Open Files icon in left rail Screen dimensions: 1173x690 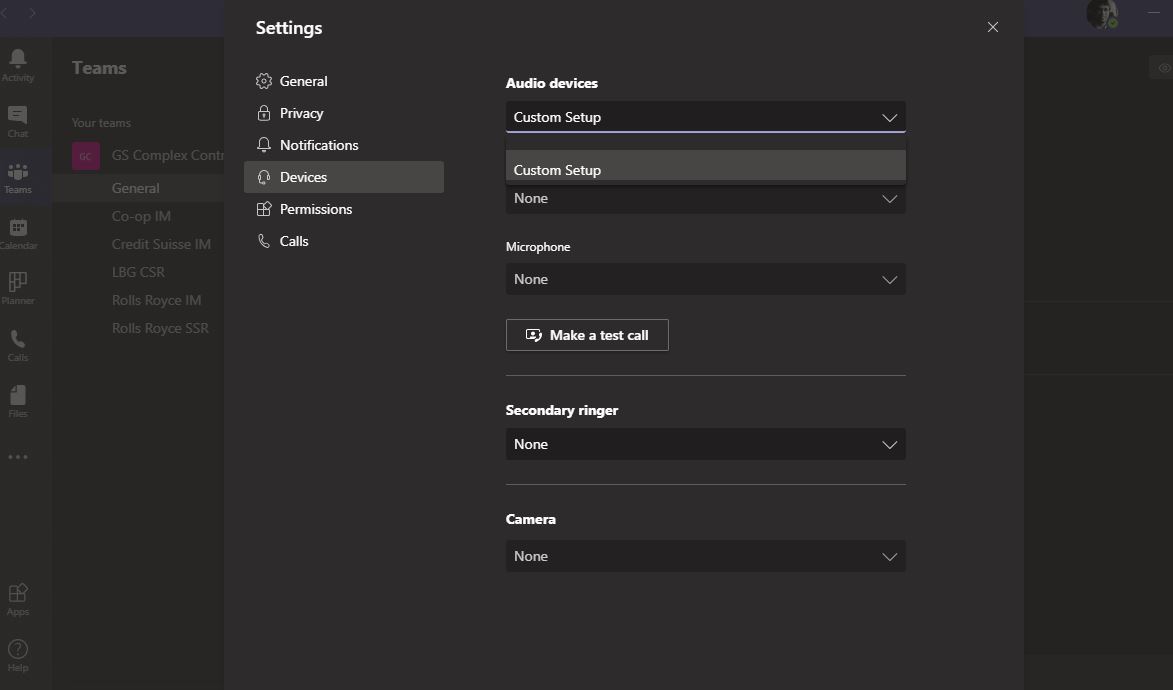[x=18, y=400]
